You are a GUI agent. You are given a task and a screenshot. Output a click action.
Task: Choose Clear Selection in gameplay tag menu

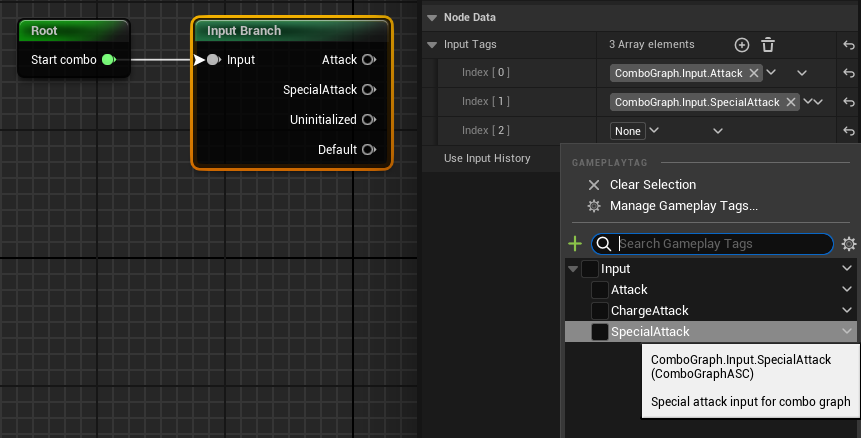tap(652, 185)
